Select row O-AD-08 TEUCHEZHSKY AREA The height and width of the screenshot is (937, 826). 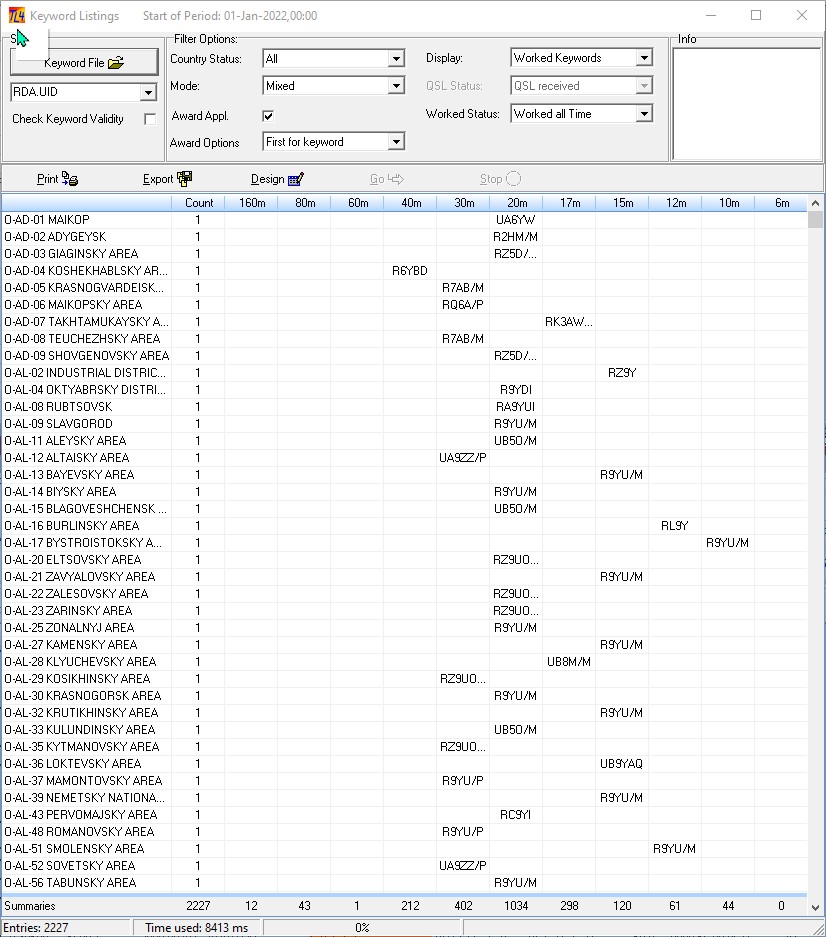click(x=404, y=339)
